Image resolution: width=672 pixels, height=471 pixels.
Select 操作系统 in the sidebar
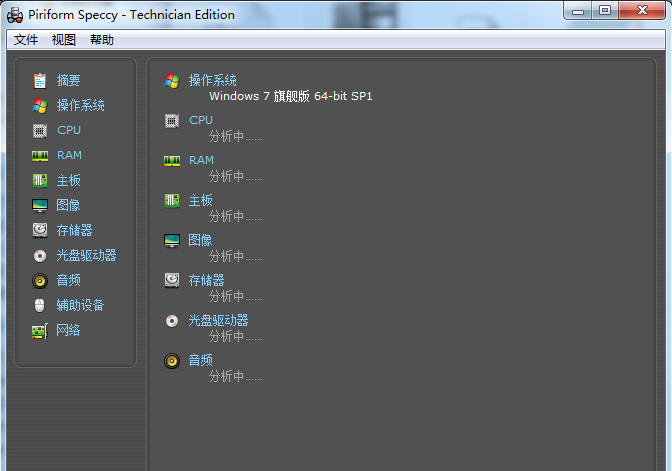(81, 105)
